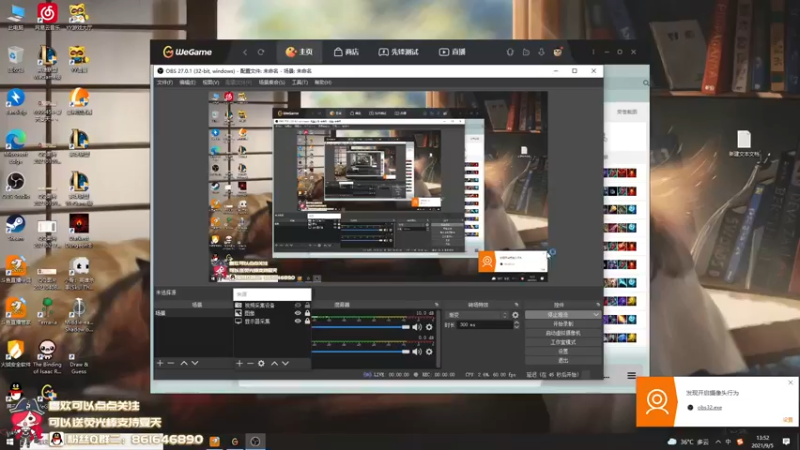Image resolution: width=800 pixels, height=450 pixels.
Task: Adjust the transition duration stepper arrows
Action: (x=516, y=324)
